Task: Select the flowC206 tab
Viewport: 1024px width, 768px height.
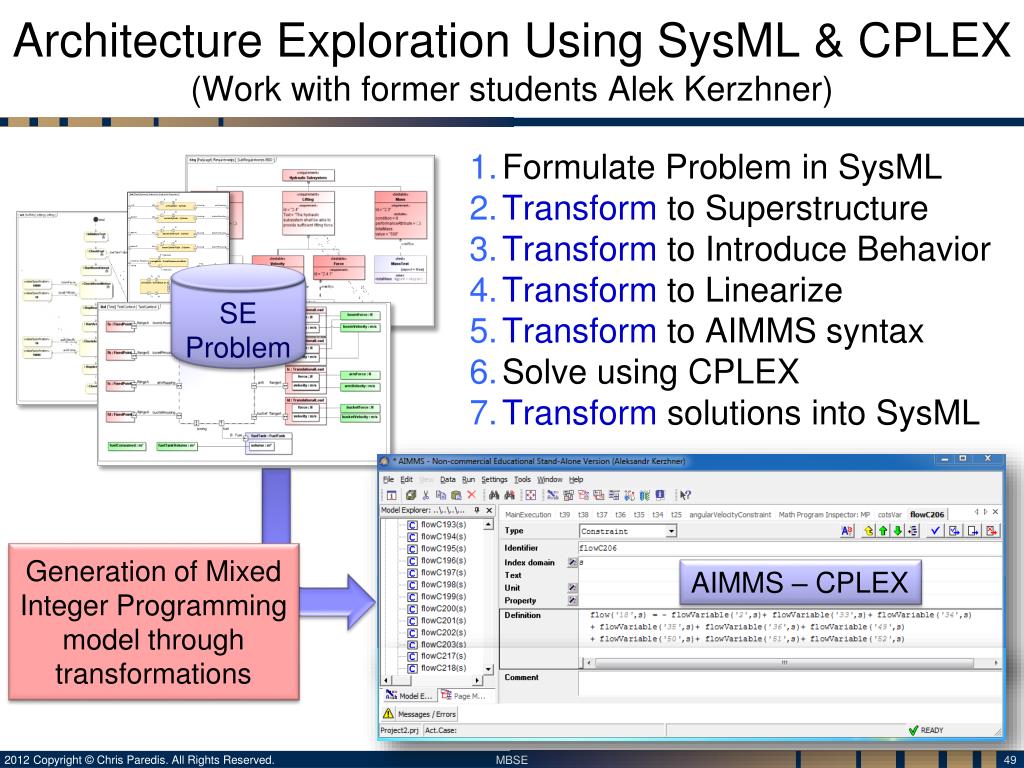Action: pos(927,515)
